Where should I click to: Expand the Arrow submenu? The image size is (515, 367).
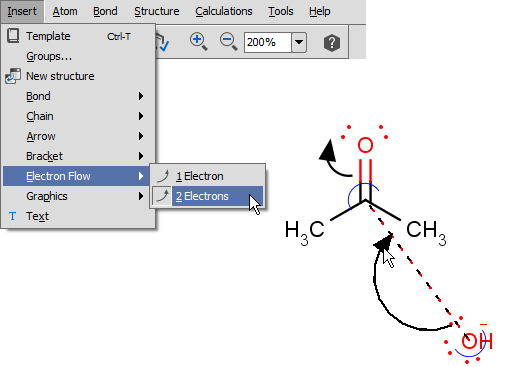[79, 136]
